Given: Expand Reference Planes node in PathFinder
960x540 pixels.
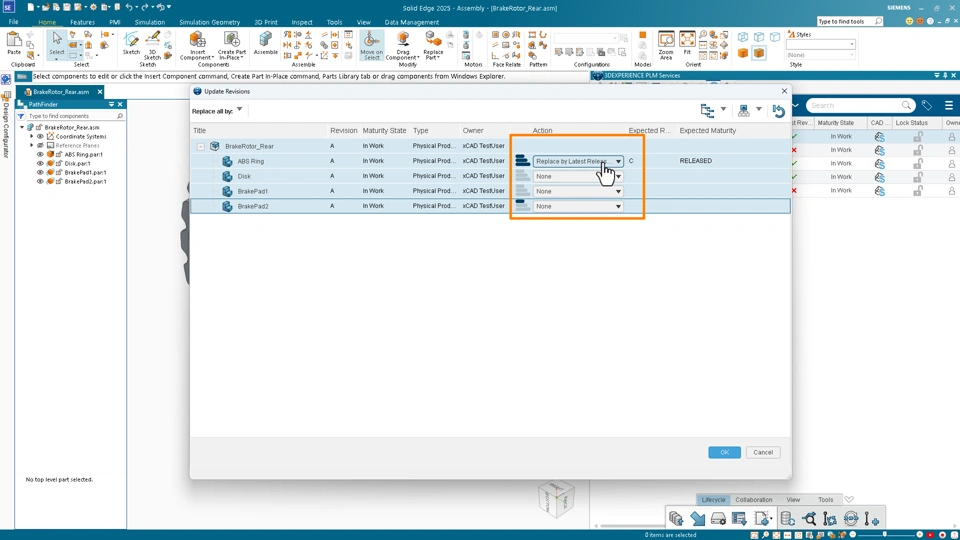Looking at the screenshot, I should pyautogui.click(x=32, y=146).
